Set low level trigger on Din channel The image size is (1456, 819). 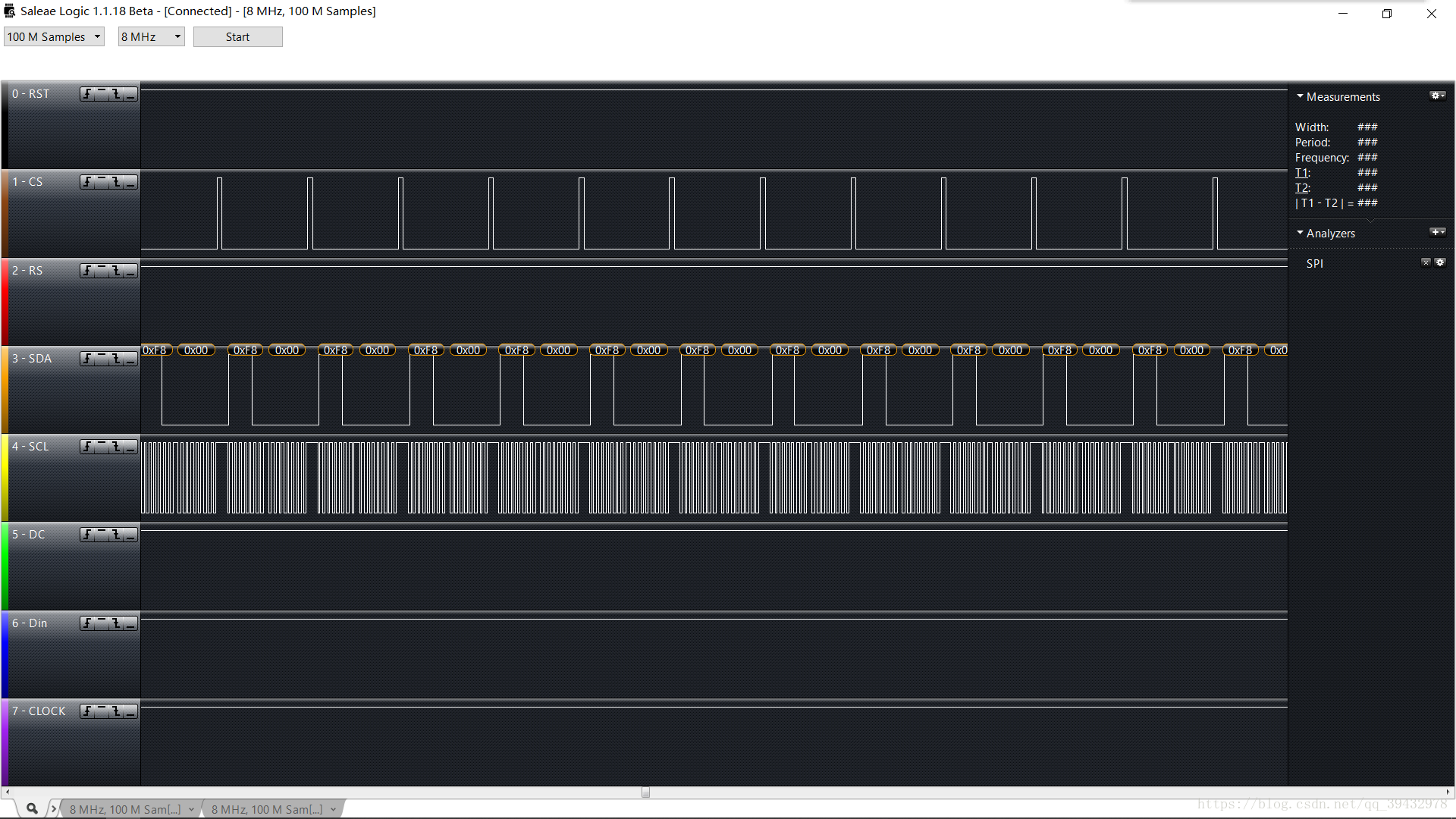click(130, 623)
